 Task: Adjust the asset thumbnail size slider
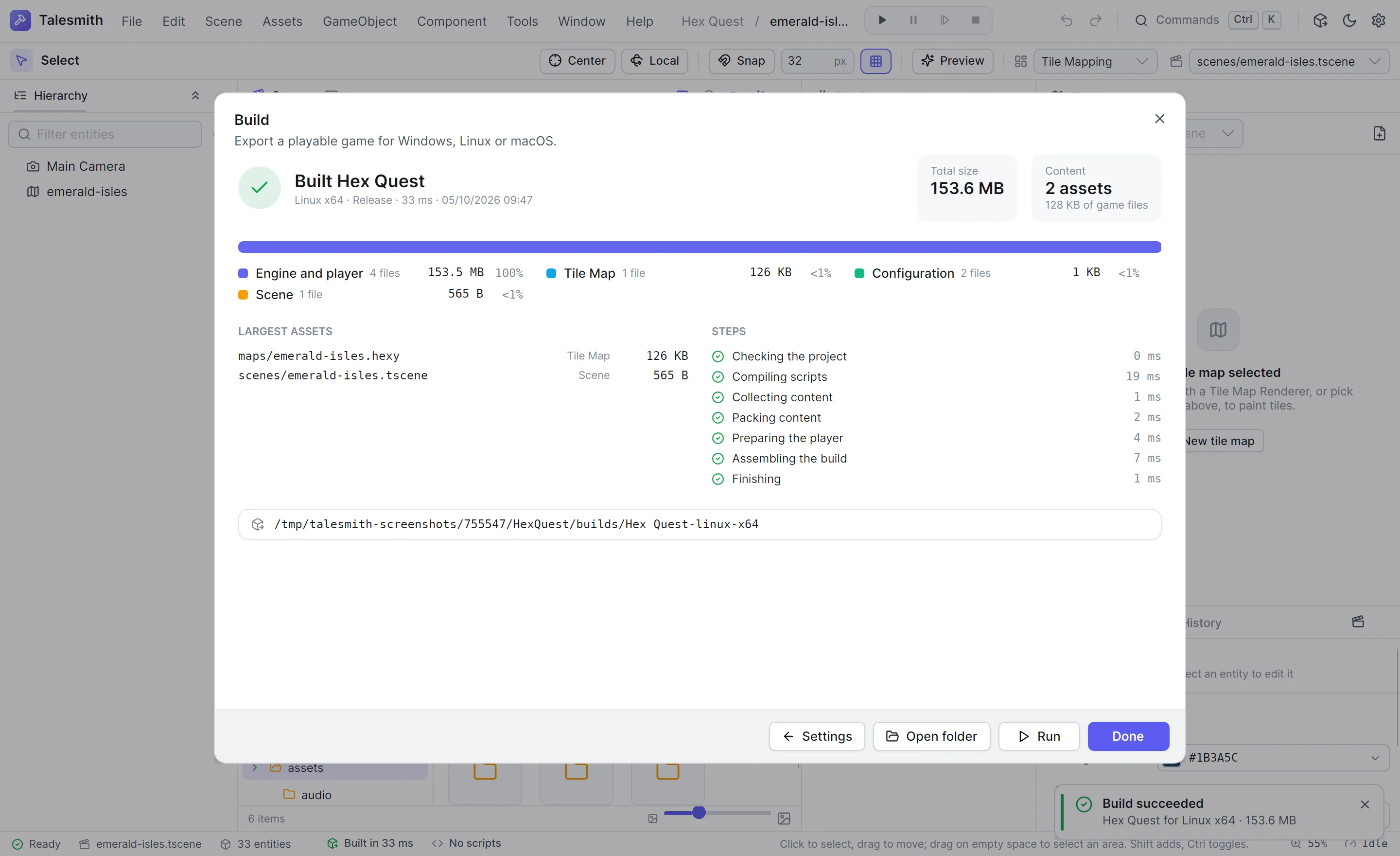[717, 813]
